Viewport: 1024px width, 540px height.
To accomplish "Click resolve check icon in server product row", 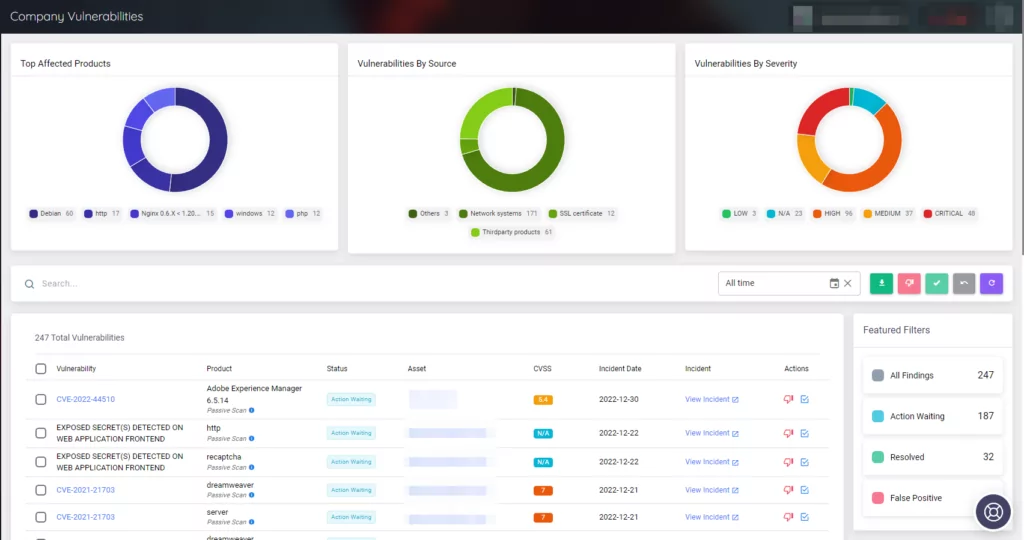I will tap(805, 516).
